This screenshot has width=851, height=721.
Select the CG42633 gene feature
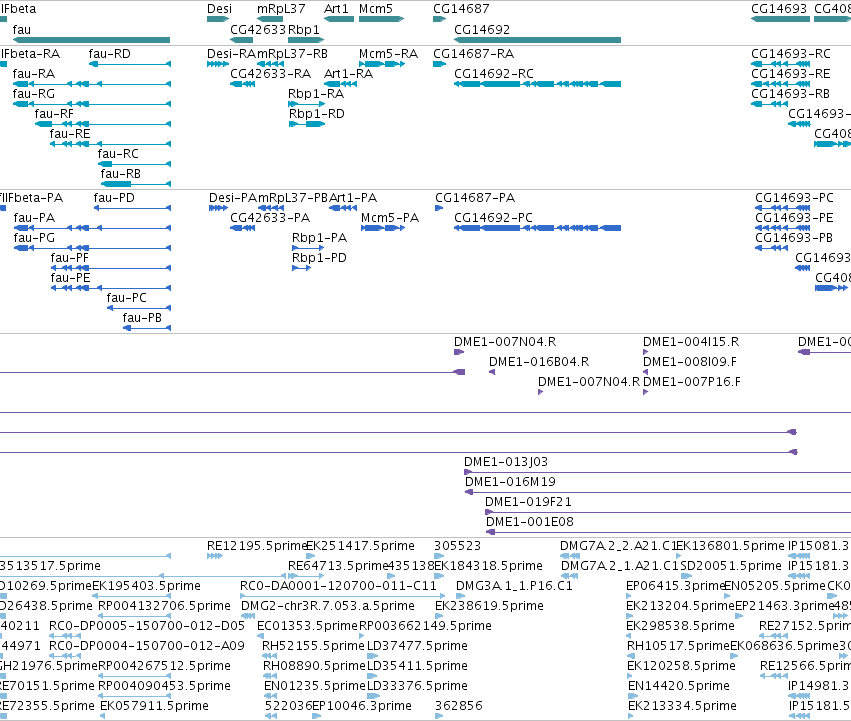(242, 40)
